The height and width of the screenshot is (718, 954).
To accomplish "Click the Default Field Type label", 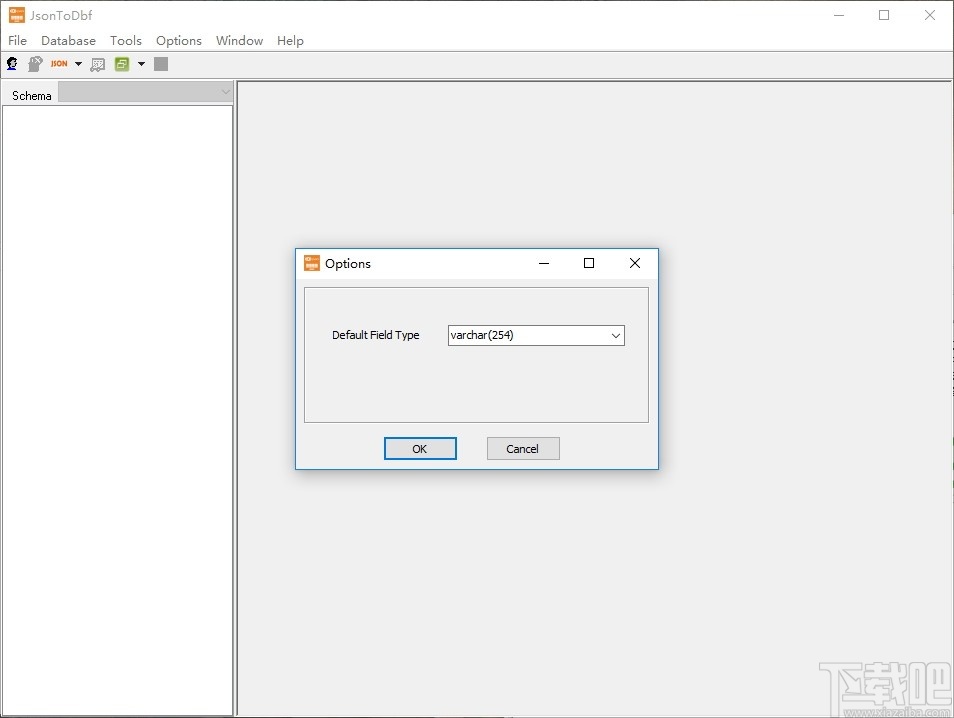I will 375,335.
